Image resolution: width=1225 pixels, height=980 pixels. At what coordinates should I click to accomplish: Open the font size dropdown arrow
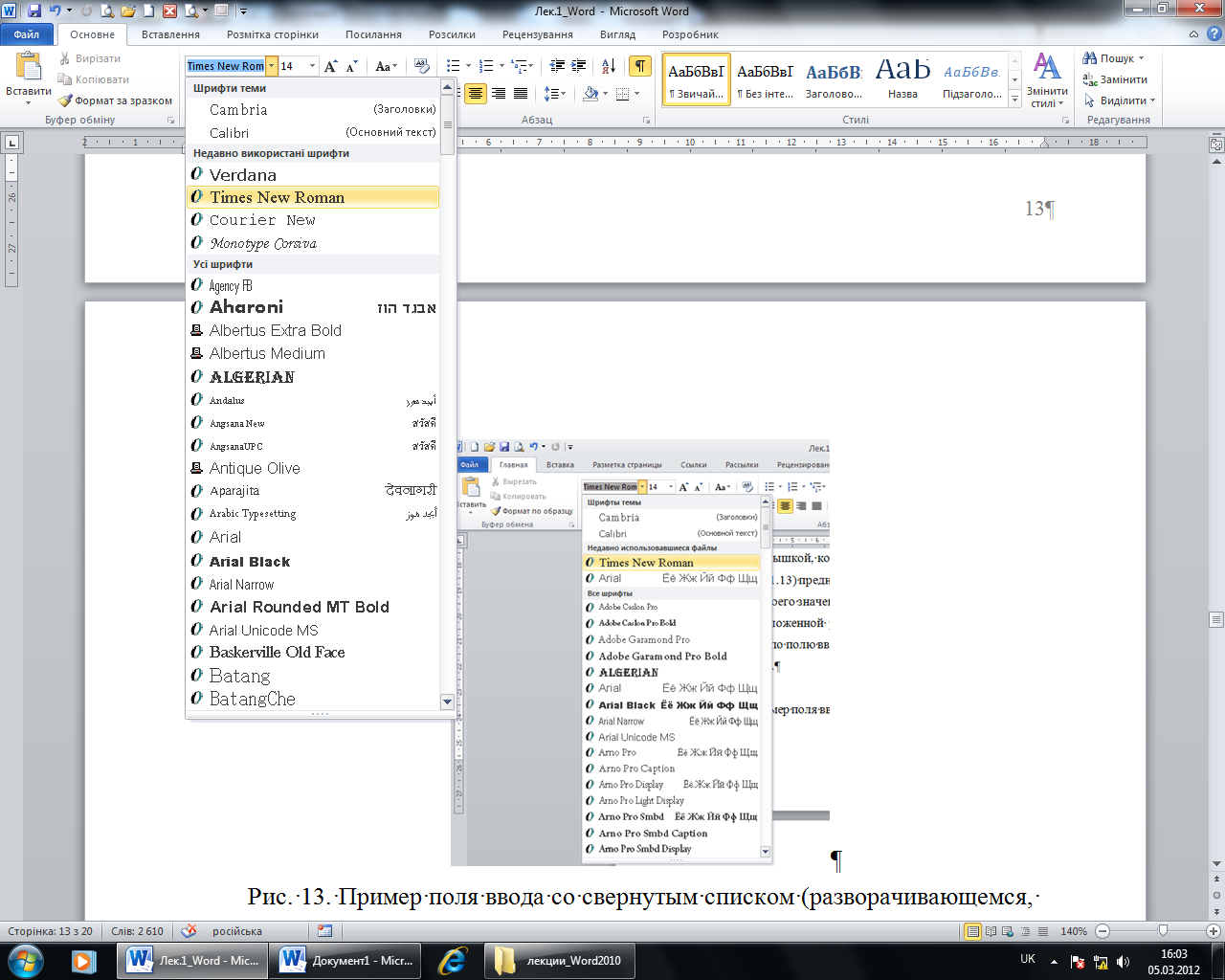coord(312,66)
